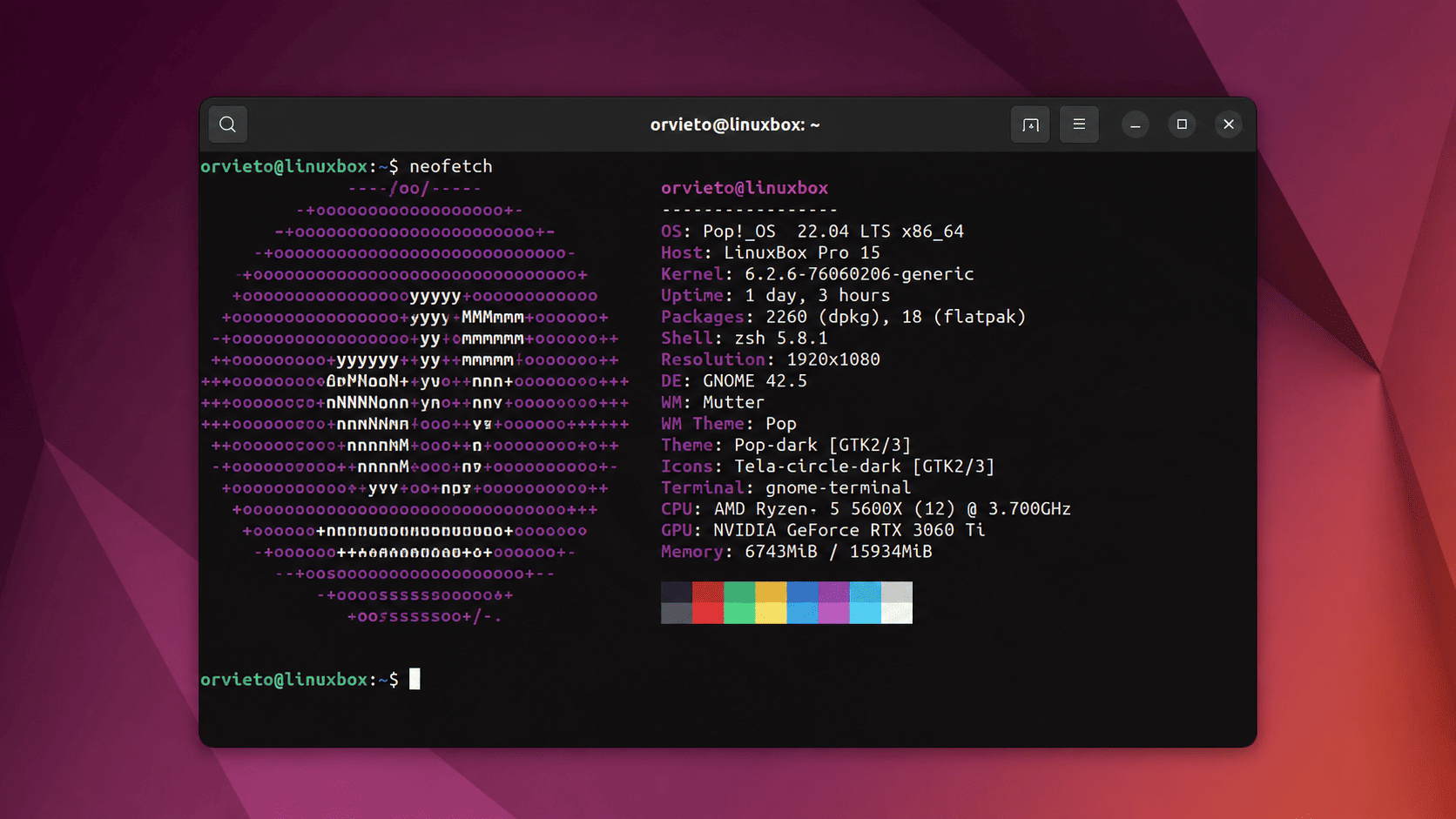Click the bottom 'orvieto@linuxbox' prompt text
1456x819 pixels.
(284, 680)
